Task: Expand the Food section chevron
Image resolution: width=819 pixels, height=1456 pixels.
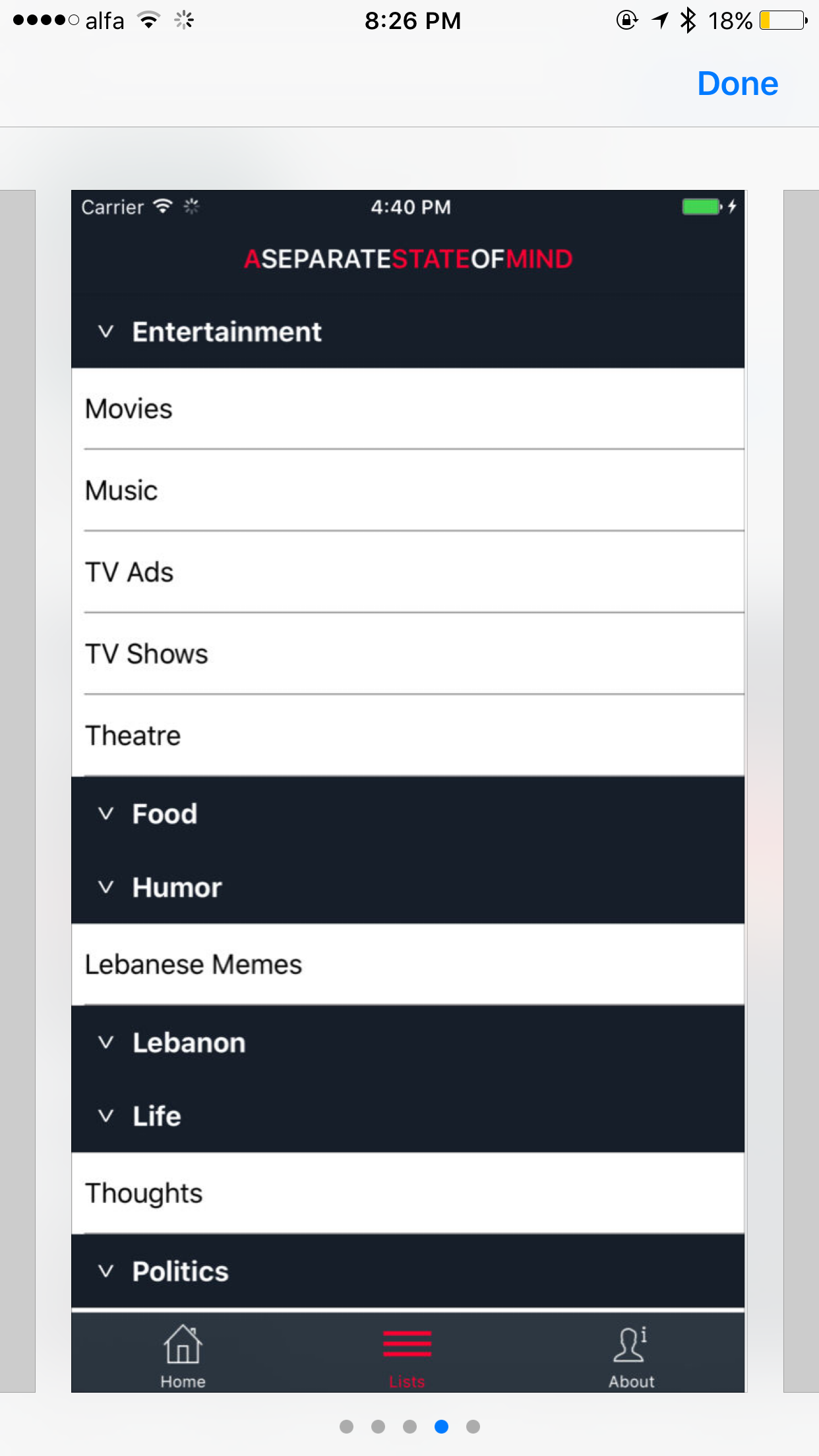Action: click(106, 814)
